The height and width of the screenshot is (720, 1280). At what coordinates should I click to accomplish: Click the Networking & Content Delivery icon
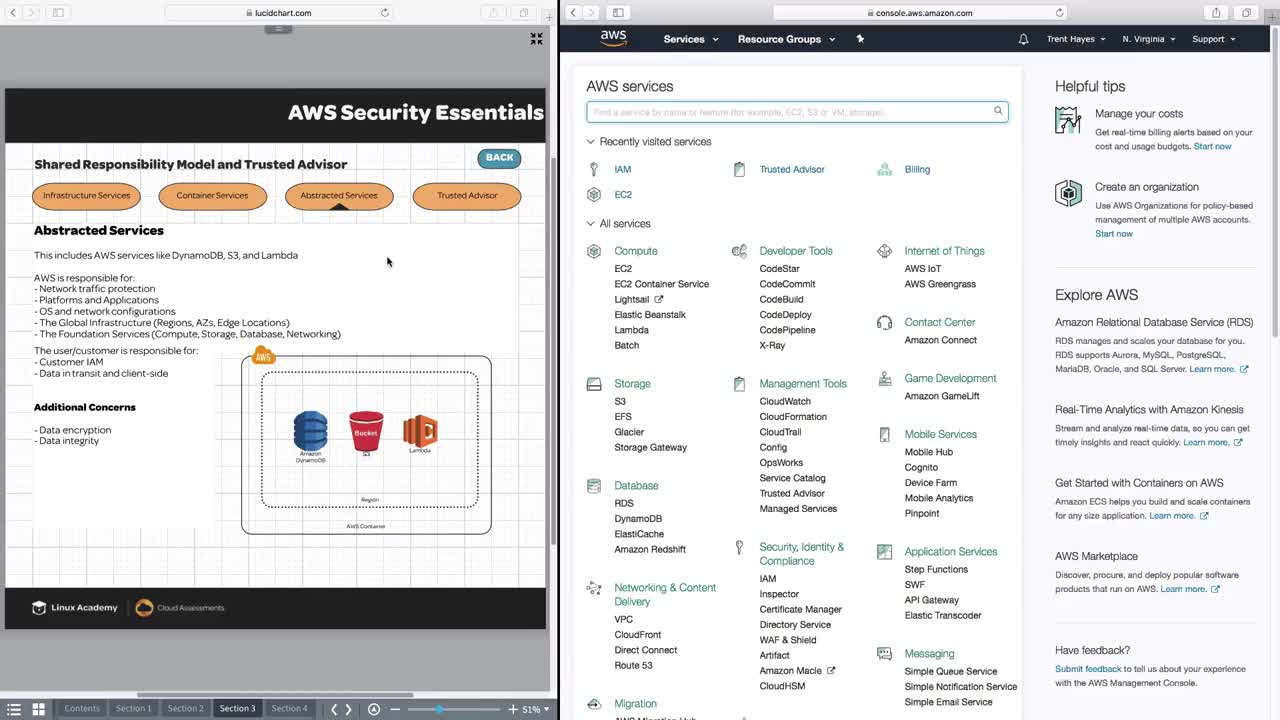tap(594, 588)
